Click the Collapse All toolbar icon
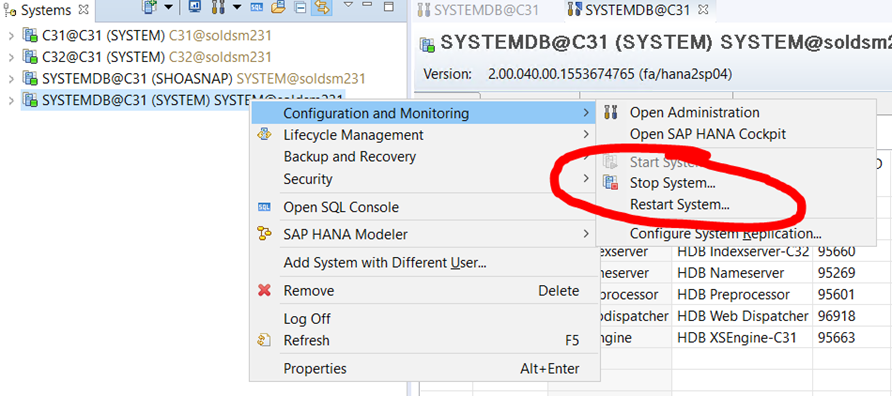The image size is (892, 396). click(x=300, y=8)
